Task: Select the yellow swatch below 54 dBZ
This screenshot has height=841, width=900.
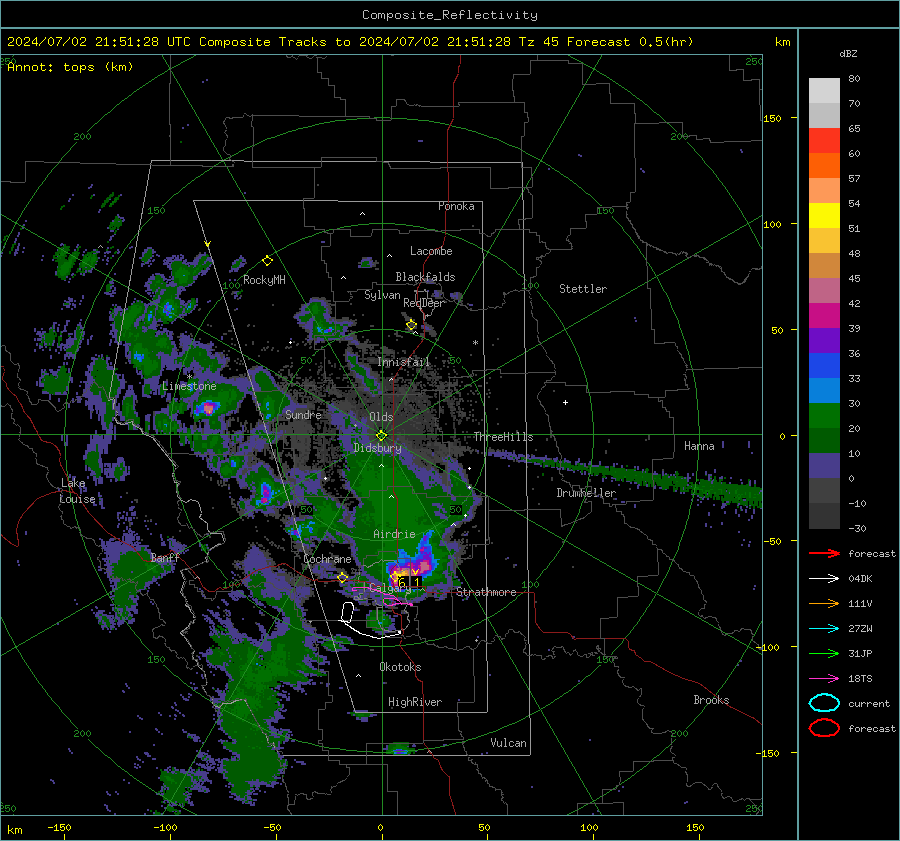Action: tap(824, 216)
